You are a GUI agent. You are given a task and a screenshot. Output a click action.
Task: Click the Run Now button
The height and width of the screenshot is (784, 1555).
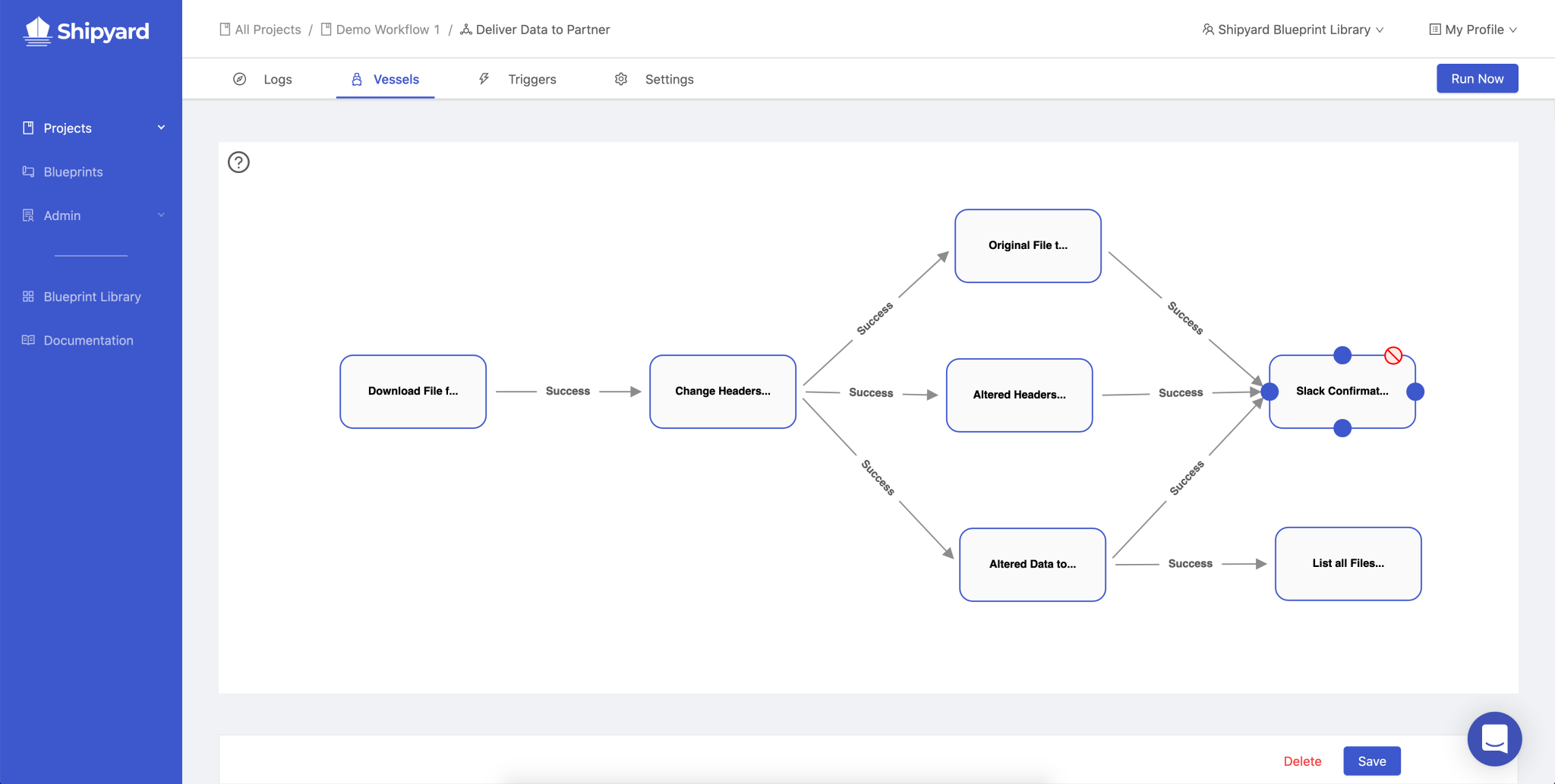(1477, 78)
